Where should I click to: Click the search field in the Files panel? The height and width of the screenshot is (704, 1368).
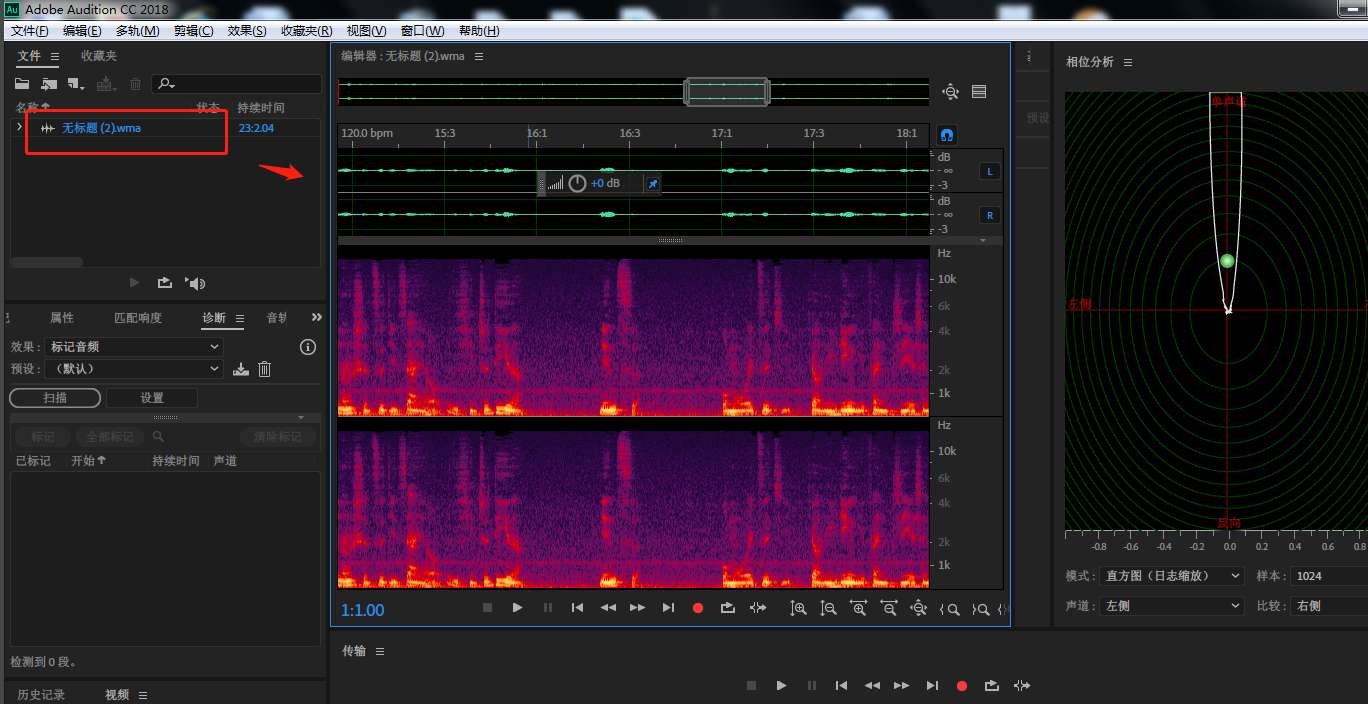245,84
